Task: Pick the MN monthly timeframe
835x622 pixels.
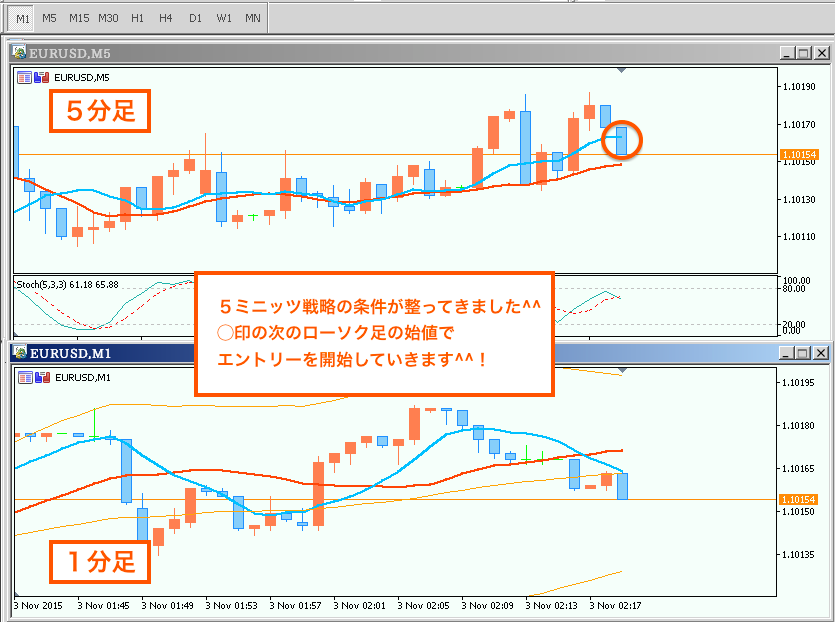Action: pyautogui.click(x=253, y=18)
